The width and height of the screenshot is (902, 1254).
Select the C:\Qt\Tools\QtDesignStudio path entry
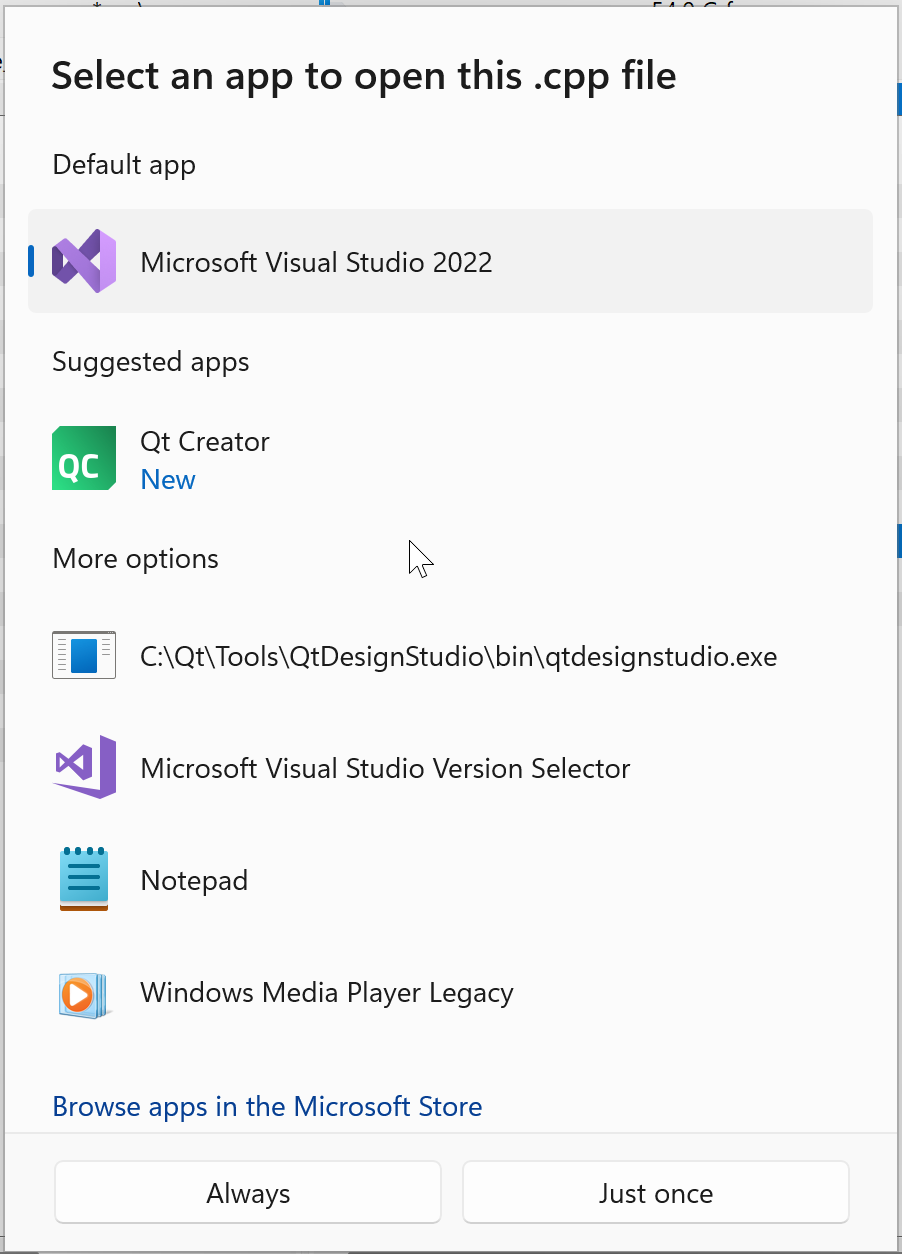[458, 657]
